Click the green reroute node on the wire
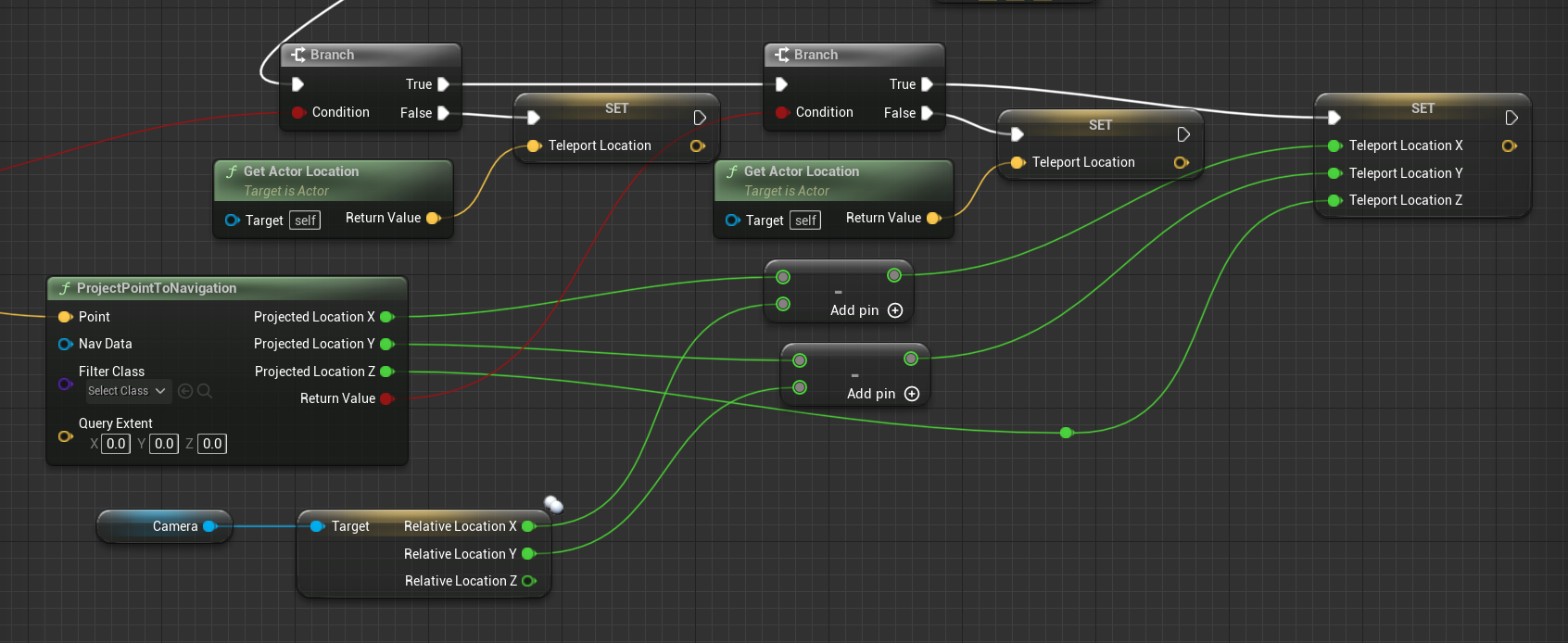 1066,433
